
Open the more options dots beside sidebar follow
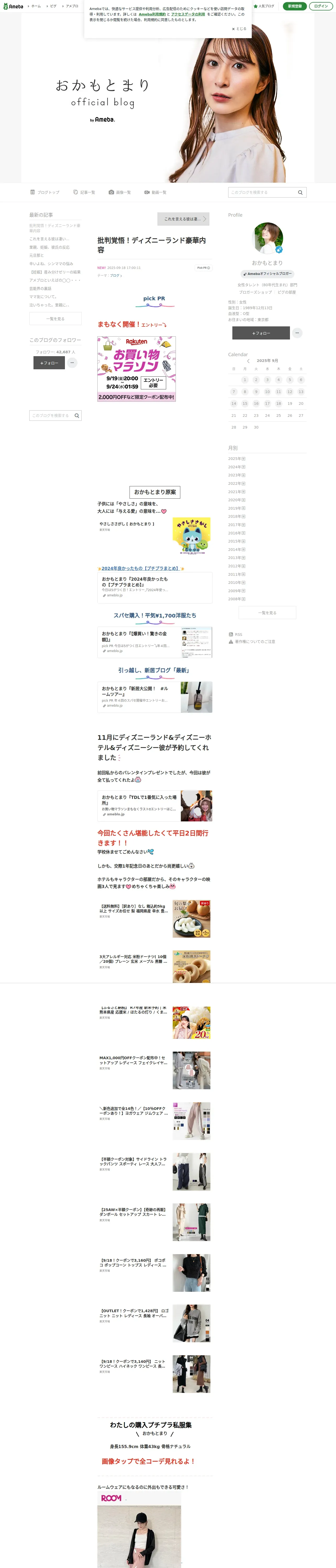point(72,363)
